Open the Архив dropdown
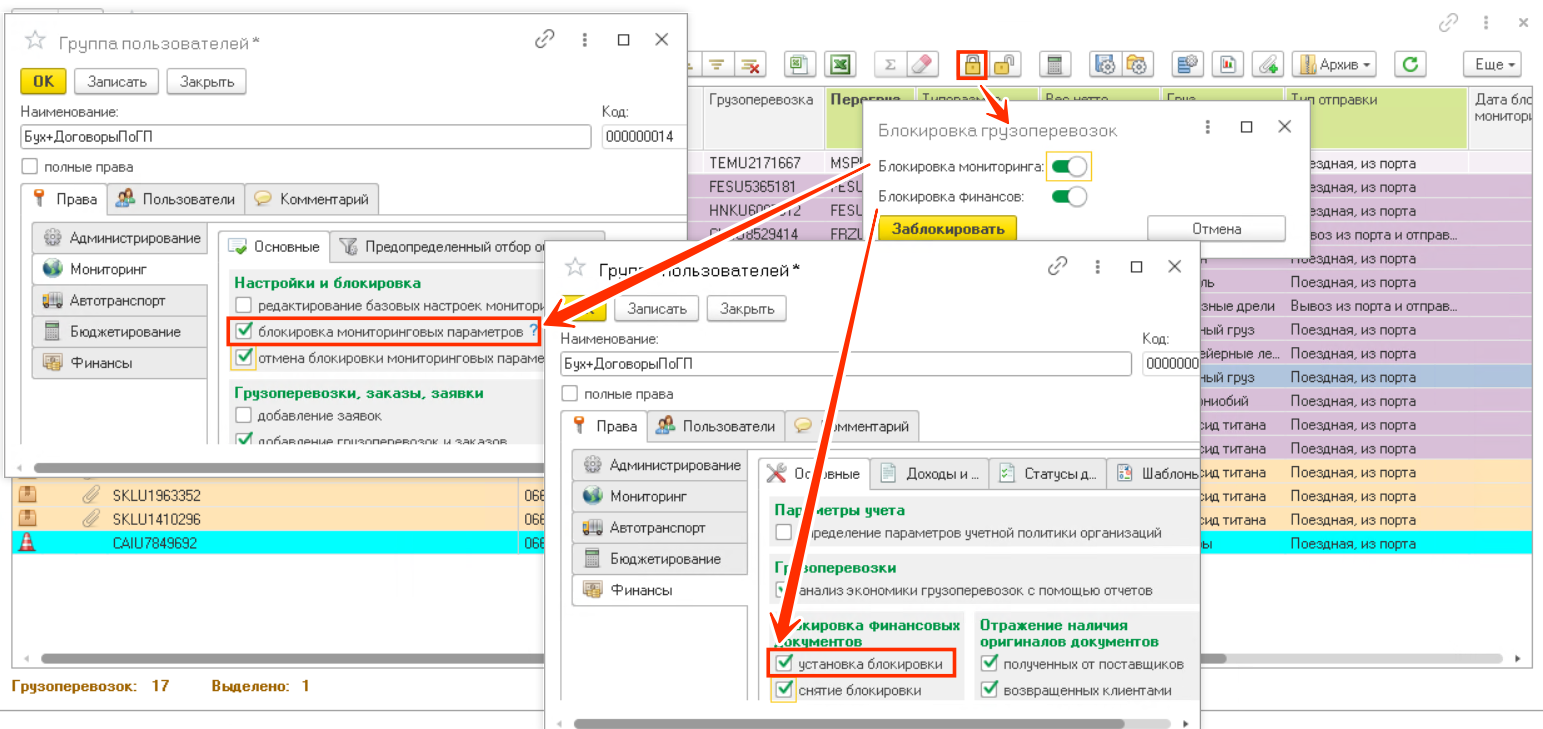The image size is (1543, 729). [1334, 65]
